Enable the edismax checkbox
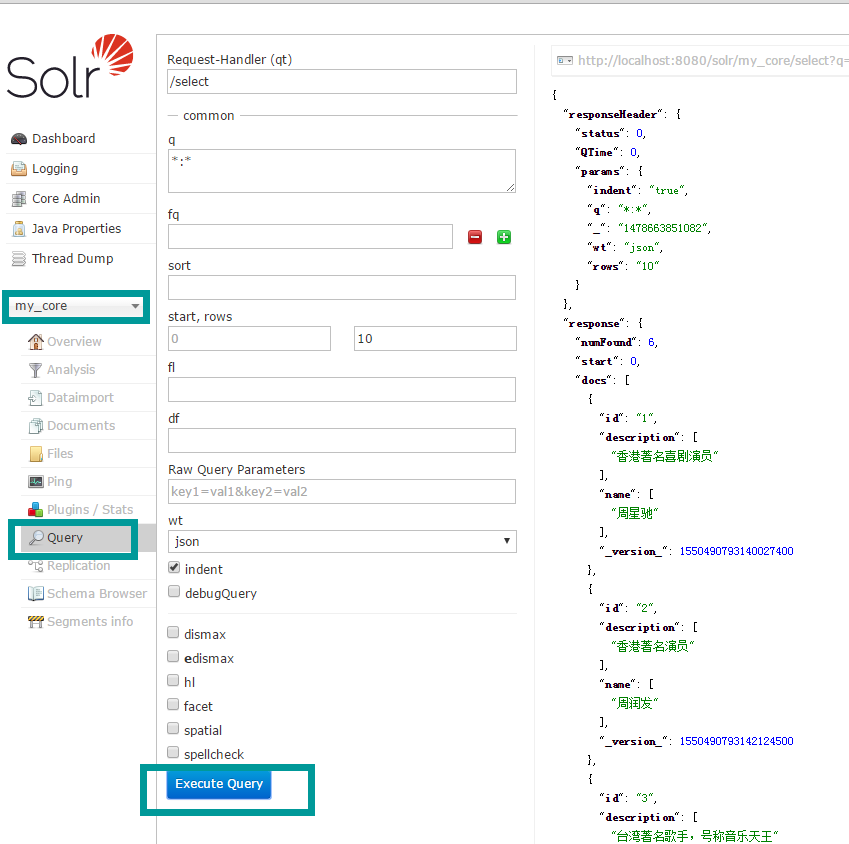 point(173,656)
